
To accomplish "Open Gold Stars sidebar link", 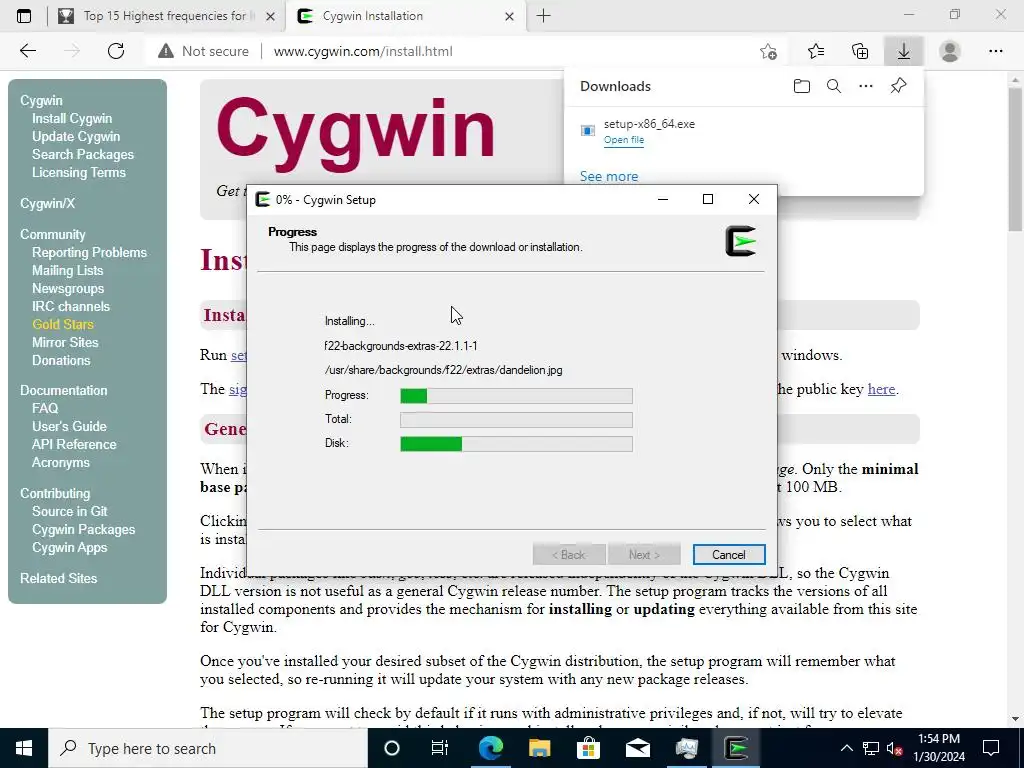I will pos(63,324).
